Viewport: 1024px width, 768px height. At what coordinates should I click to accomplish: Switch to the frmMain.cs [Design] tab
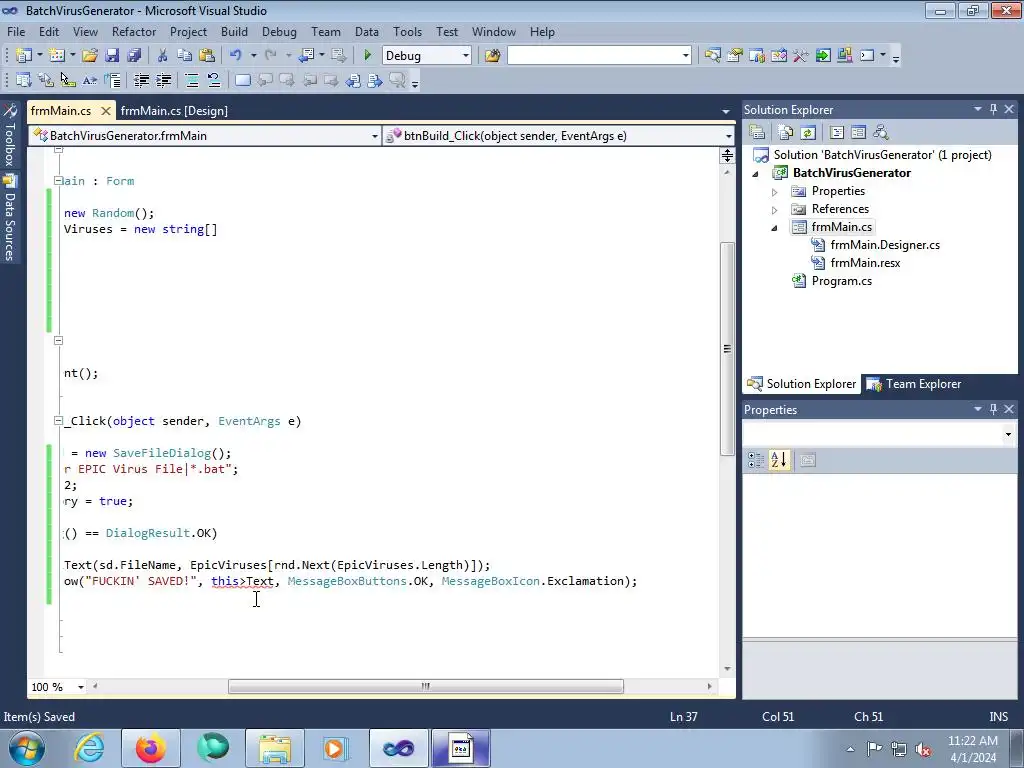pyautogui.click(x=174, y=111)
